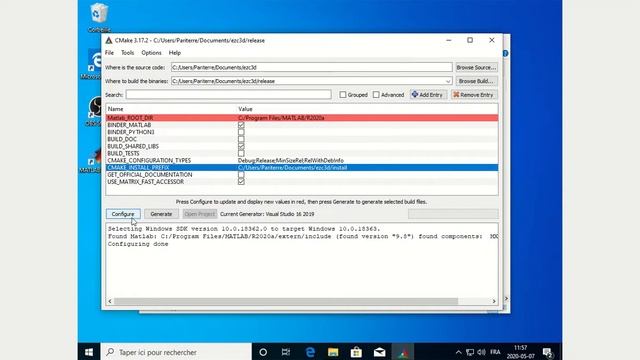
Task: Open volume control tray icon
Action: tap(481, 352)
